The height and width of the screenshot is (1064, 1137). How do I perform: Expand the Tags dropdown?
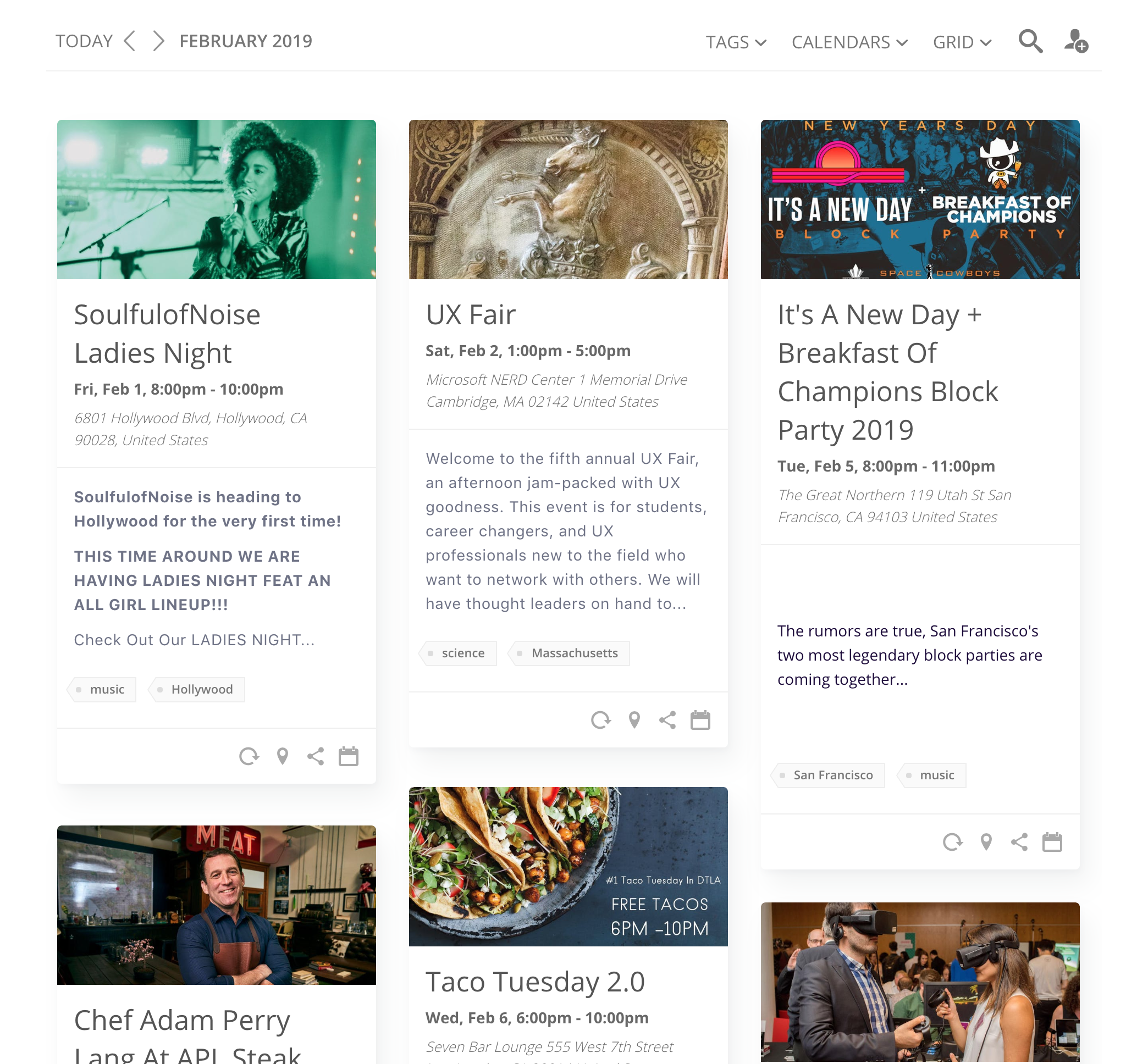pyautogui.click(x=736, y=42)
